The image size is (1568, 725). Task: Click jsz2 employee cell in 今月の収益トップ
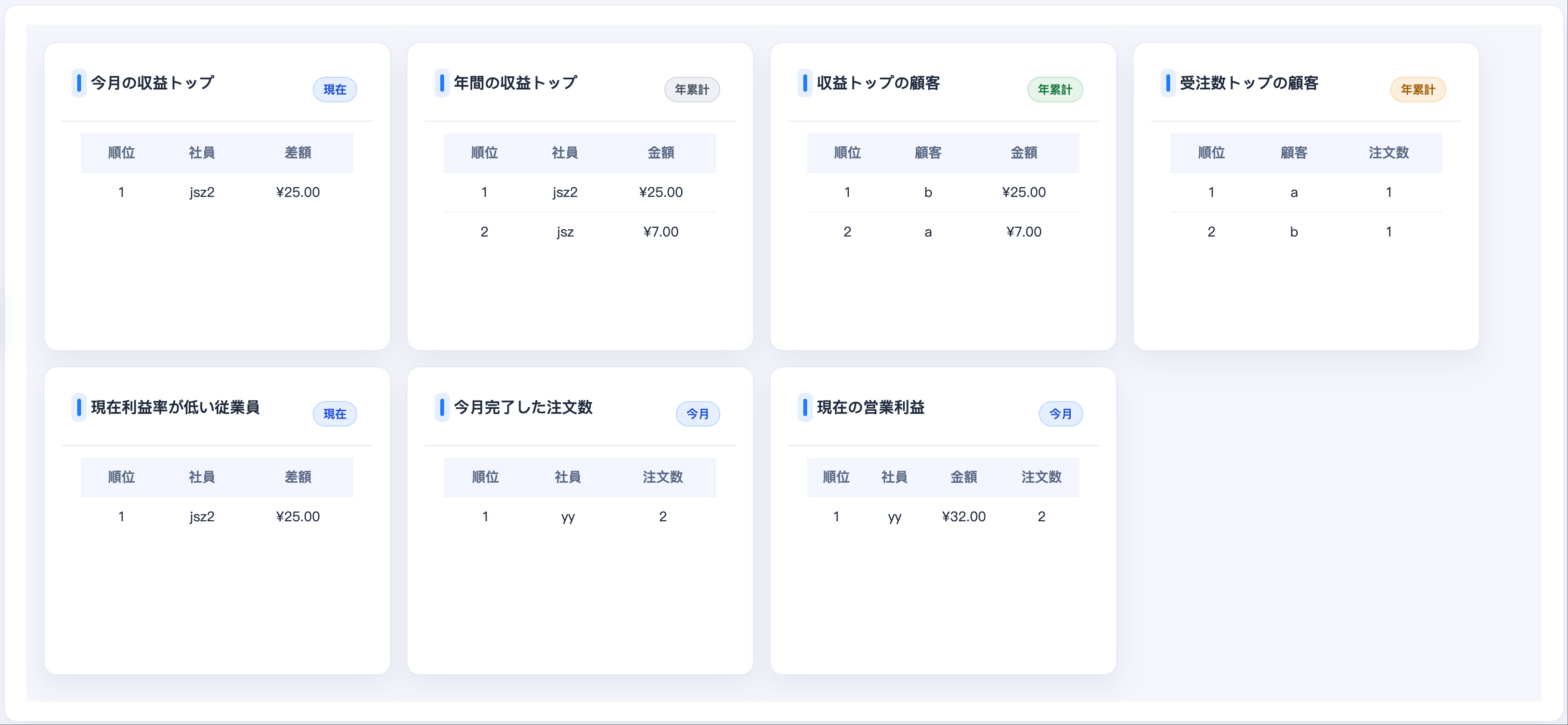201,193
